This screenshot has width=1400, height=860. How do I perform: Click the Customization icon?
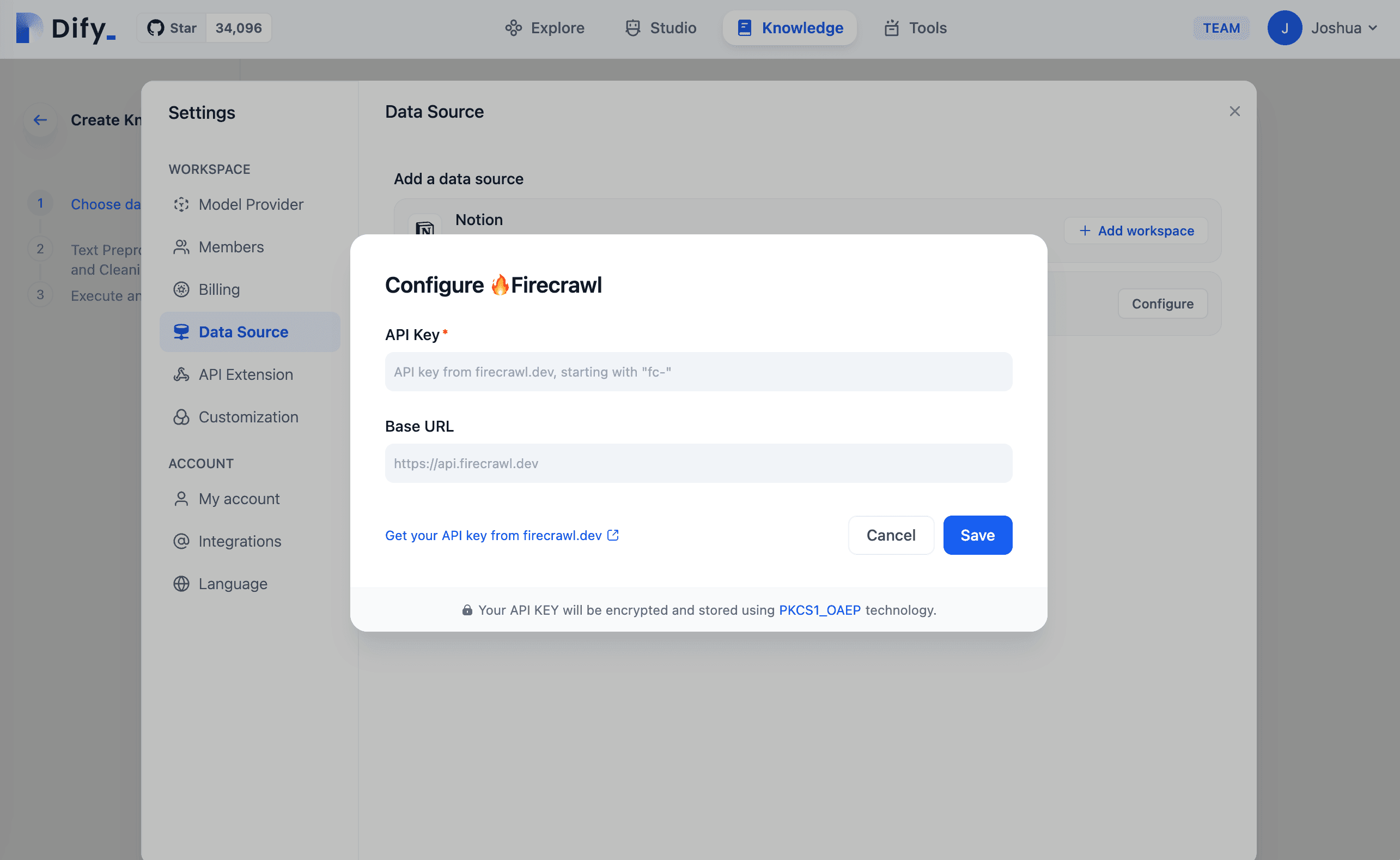(x=181, y=417)
